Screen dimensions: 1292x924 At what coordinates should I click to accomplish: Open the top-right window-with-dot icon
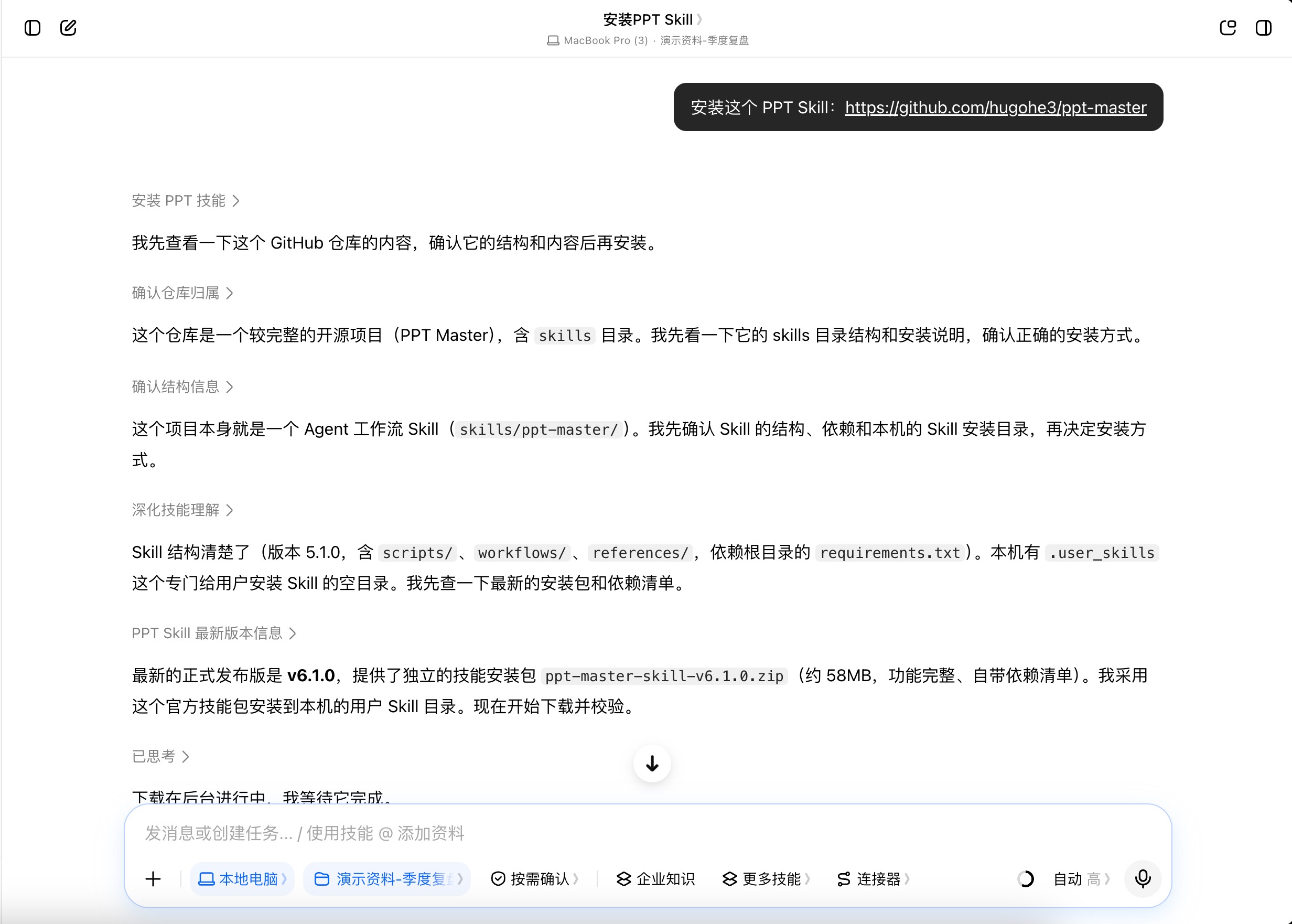[x=1228, y=28]
